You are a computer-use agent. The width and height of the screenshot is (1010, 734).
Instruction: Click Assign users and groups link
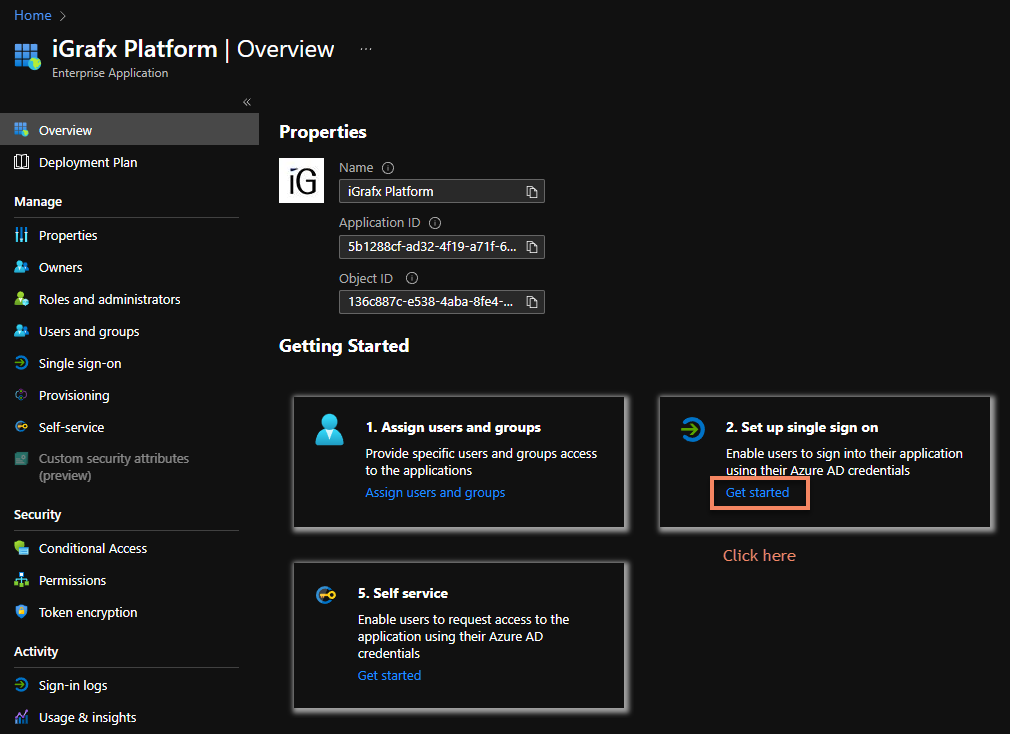[x=435, y=492]
